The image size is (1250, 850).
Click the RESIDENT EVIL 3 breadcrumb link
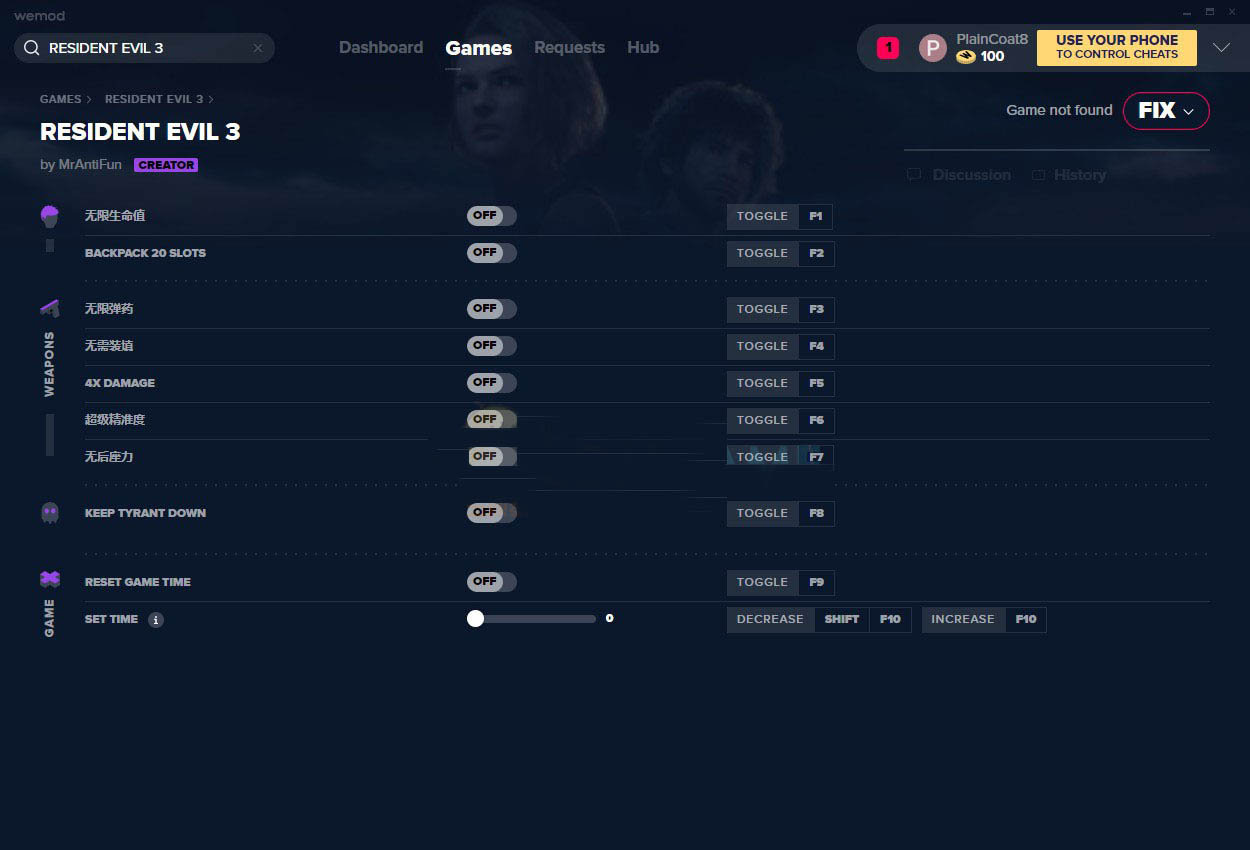(x=154, y=99)
